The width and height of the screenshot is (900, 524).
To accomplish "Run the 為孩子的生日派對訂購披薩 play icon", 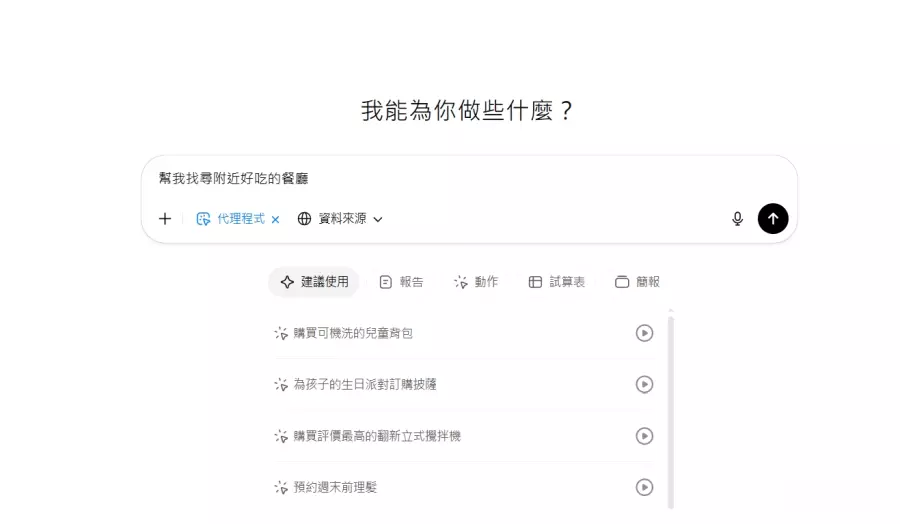I will click(x=645, y=384).
